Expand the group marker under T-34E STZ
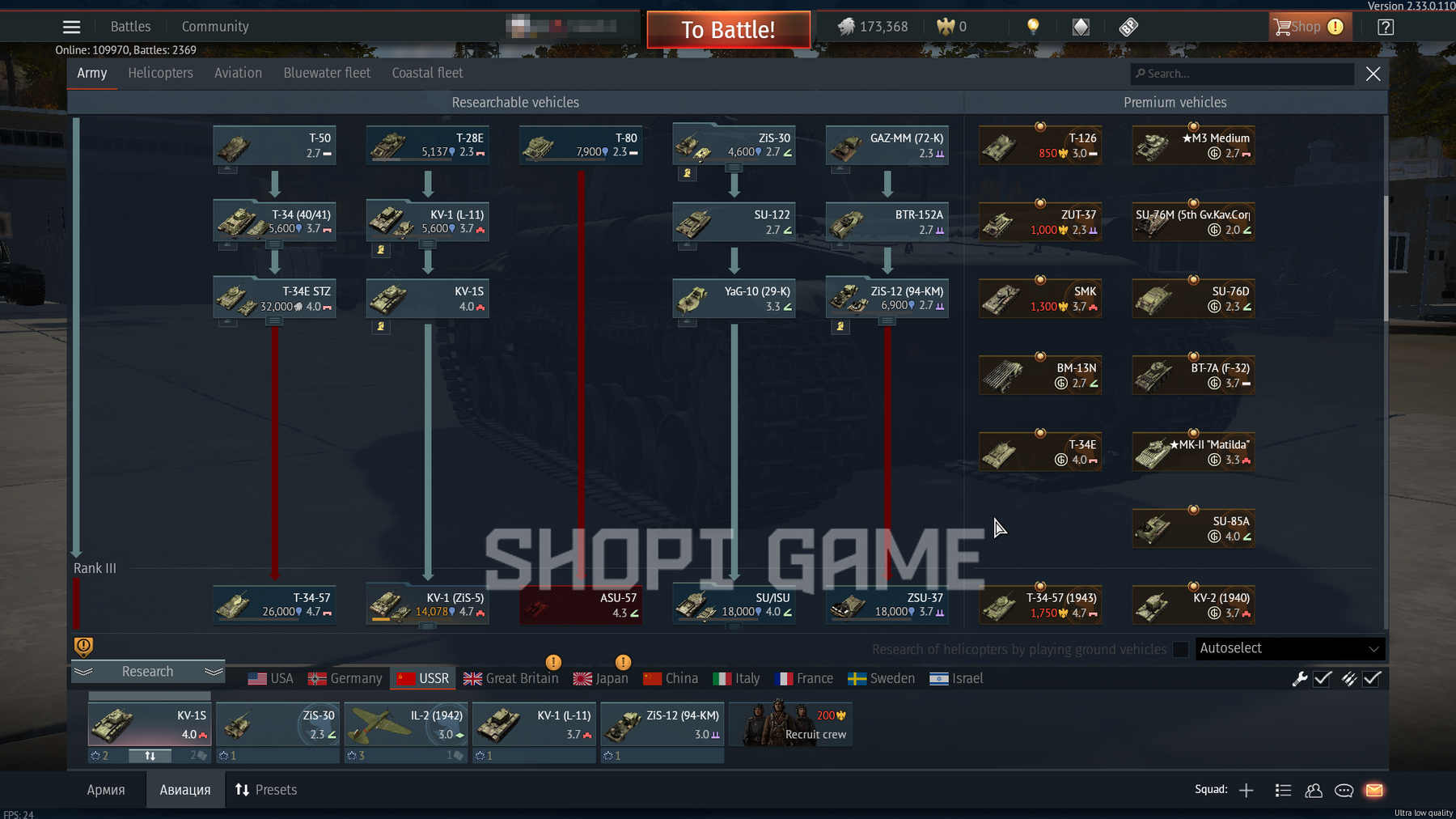Image resolution: width=1456 pixels, height=819 pixels. point(274,321)
